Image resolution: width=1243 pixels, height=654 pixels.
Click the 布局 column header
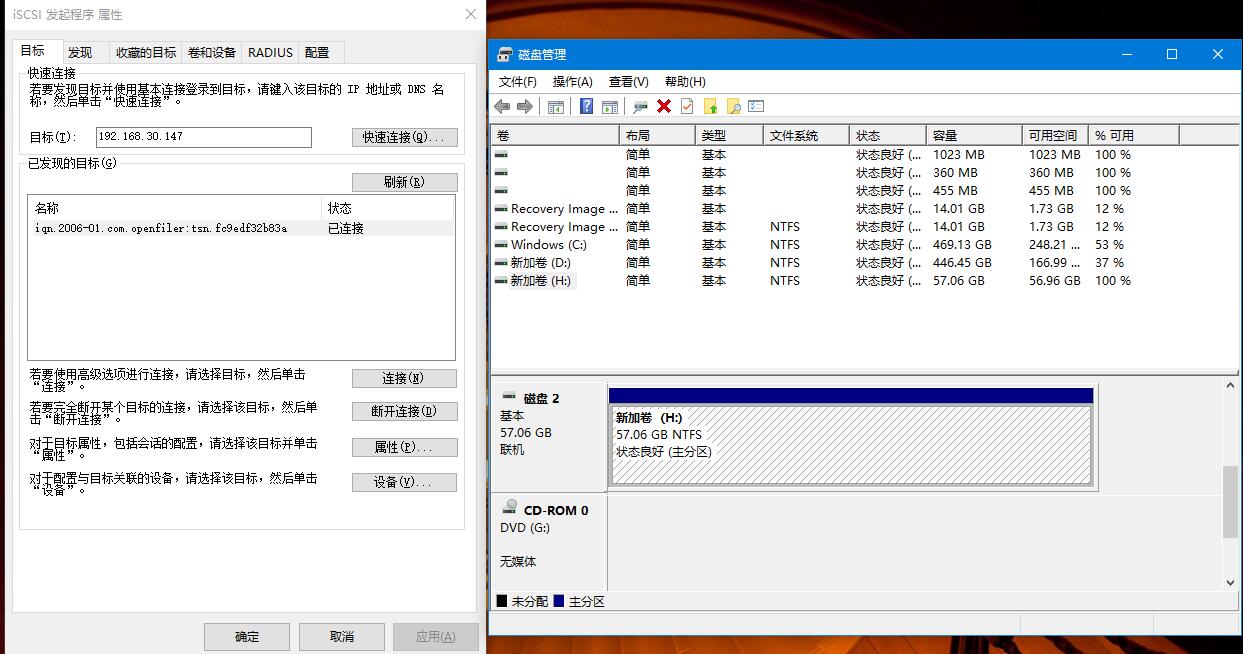point(657,135)
